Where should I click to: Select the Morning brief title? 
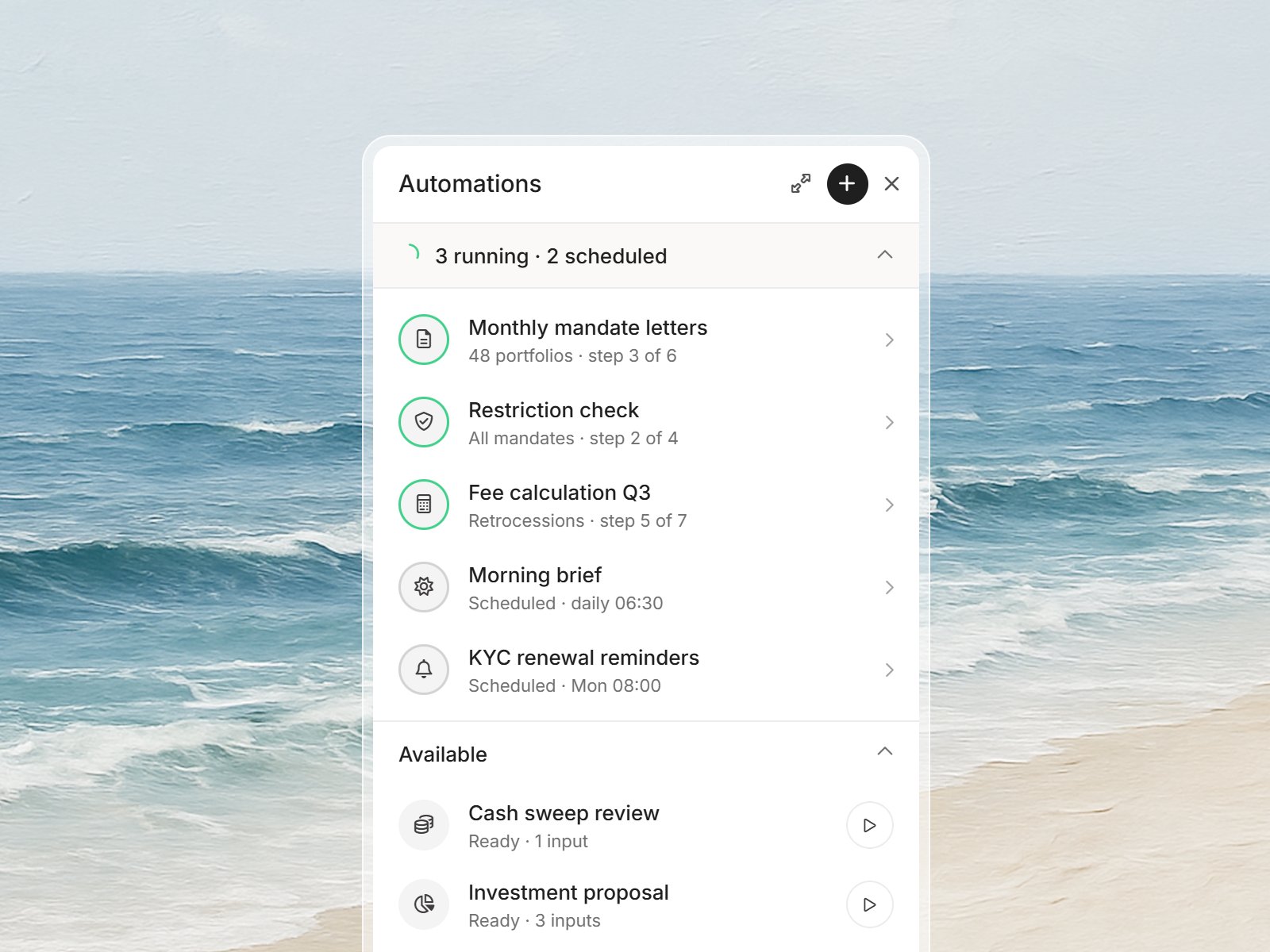click(535, 575)
